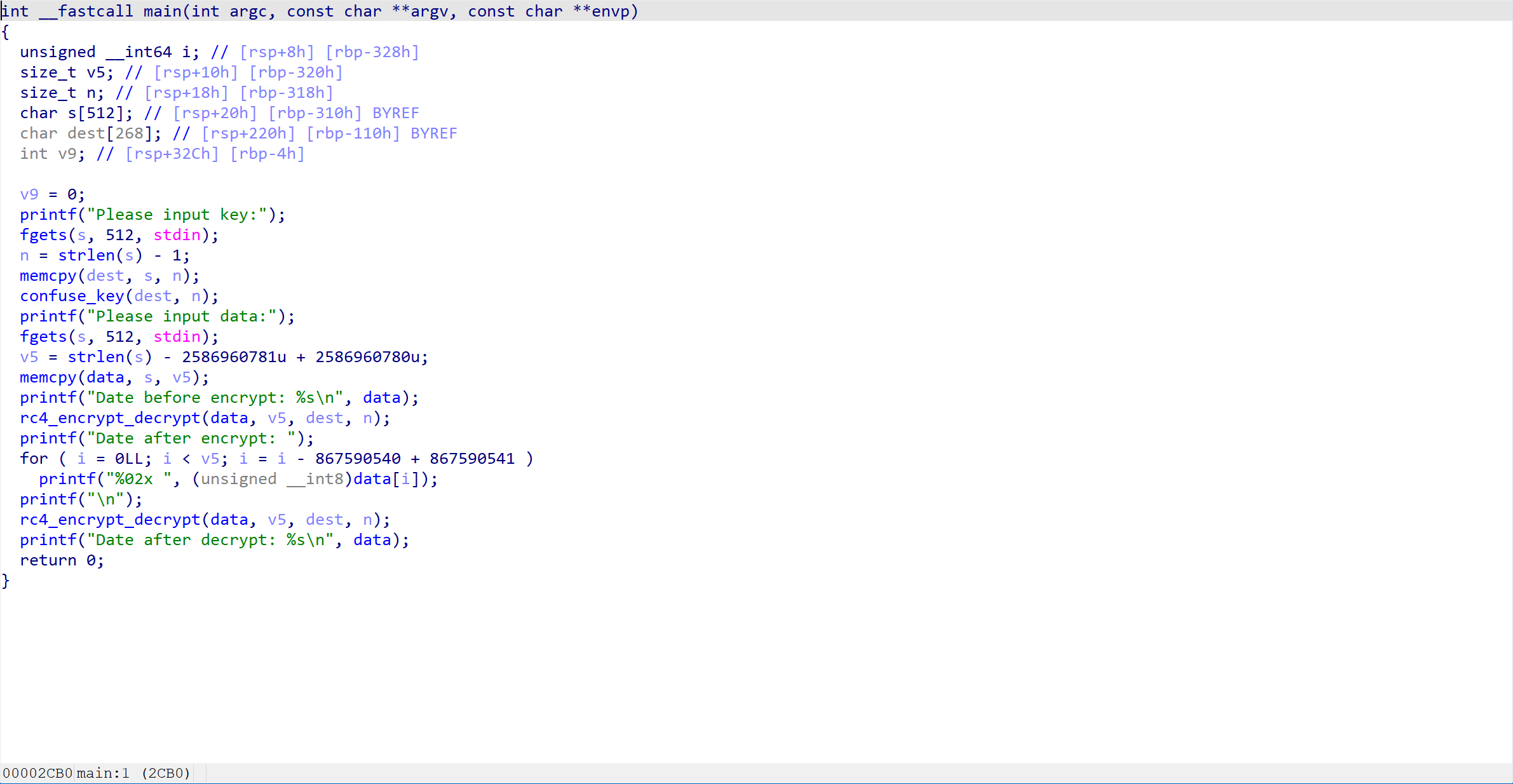This screenshot has height=784, width=1513.
Task: Click the [rbp-328h] stack comment
Action: click(x=372, y=52)
